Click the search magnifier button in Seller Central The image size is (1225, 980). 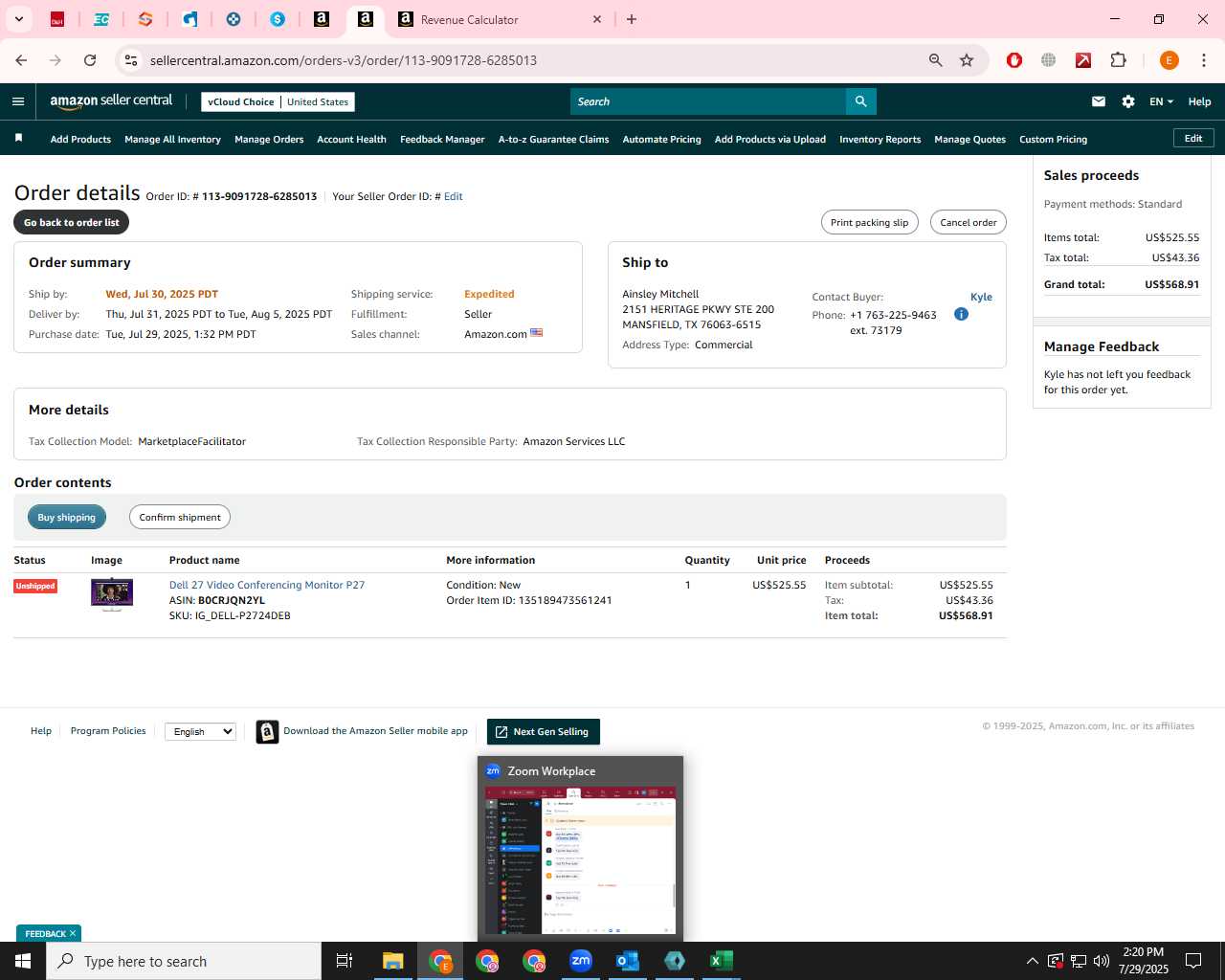[860, 101]
